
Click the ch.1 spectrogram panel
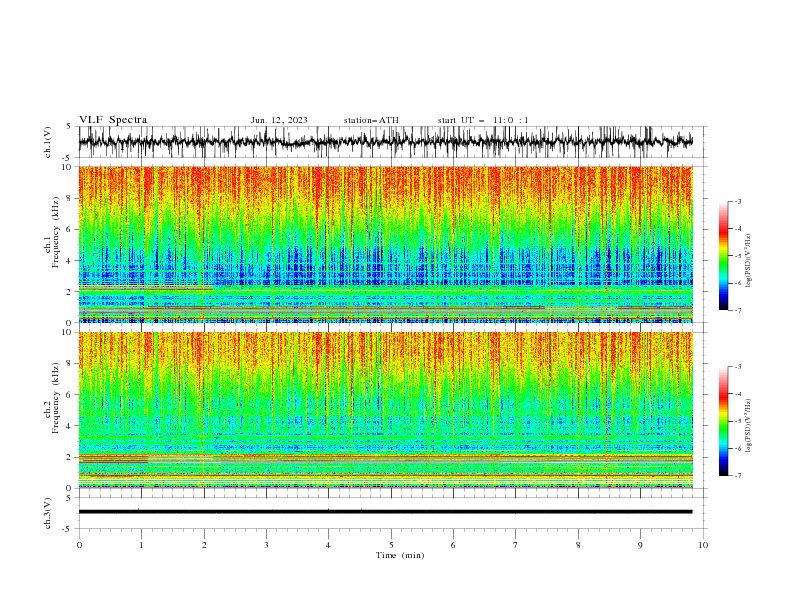(386, 244)
